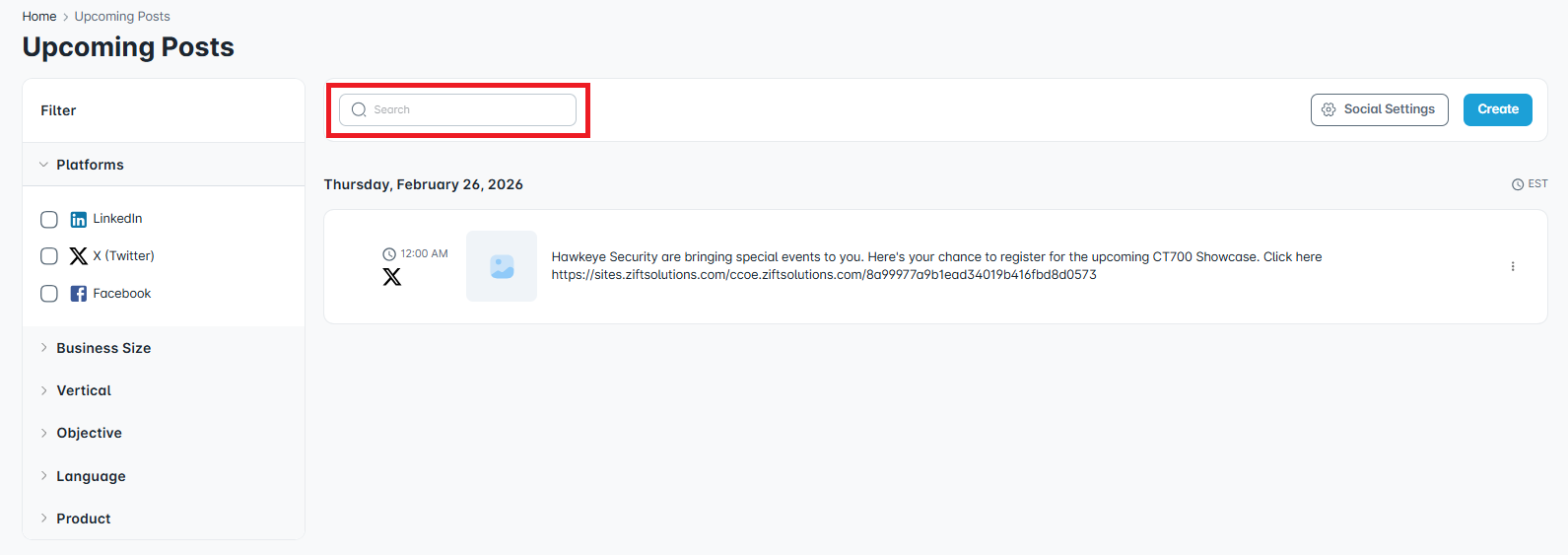Image resolution: width=1568 pixels, height=555 pixels.
Task: Tick the Facebook platform checkbox
Action: coord(49,294)
